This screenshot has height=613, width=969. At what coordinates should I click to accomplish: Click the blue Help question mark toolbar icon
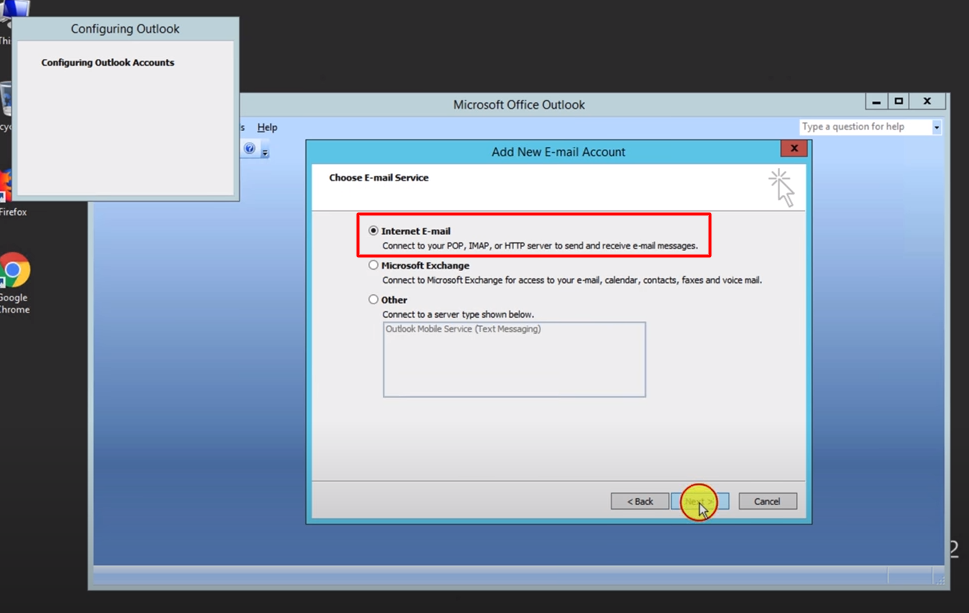(250, 148)
